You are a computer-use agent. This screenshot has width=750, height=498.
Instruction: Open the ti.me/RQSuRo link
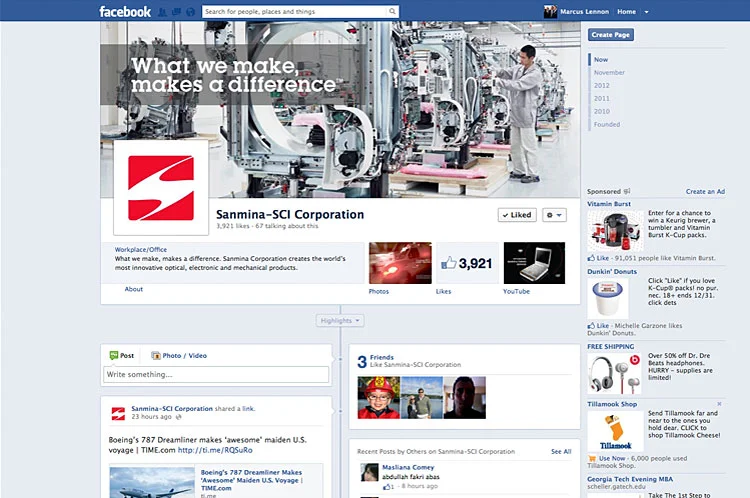pyautogui.click(x=215, y=450)
